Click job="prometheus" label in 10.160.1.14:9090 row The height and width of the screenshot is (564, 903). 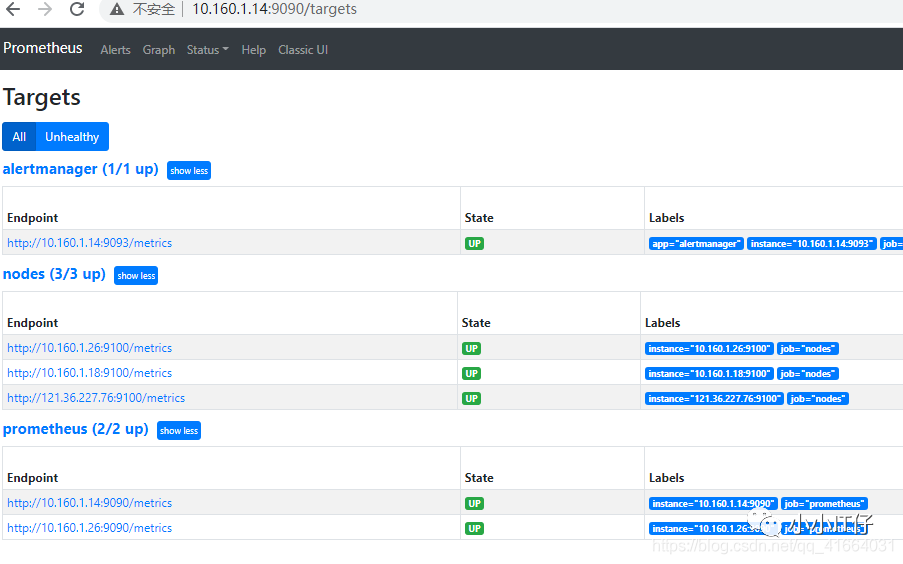[824, 504]
